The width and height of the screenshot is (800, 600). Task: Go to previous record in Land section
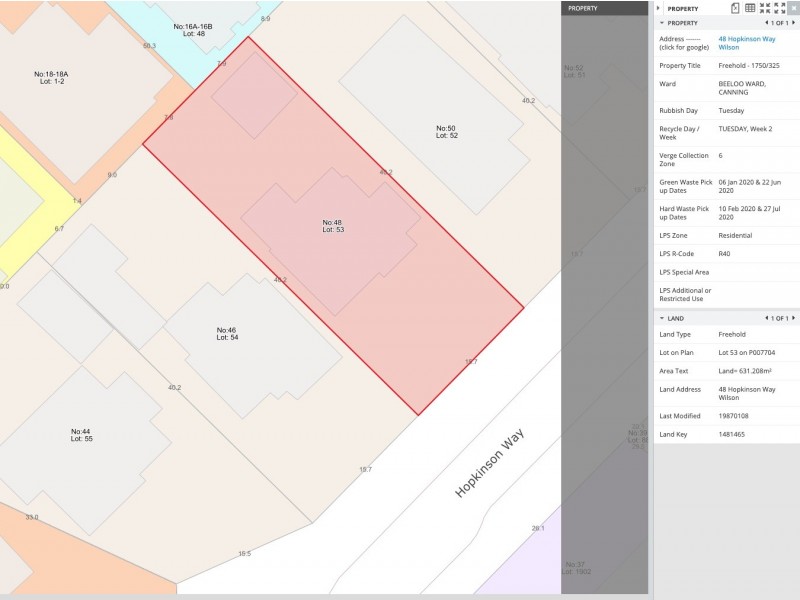pyautogui.click(x=766, y=318)
